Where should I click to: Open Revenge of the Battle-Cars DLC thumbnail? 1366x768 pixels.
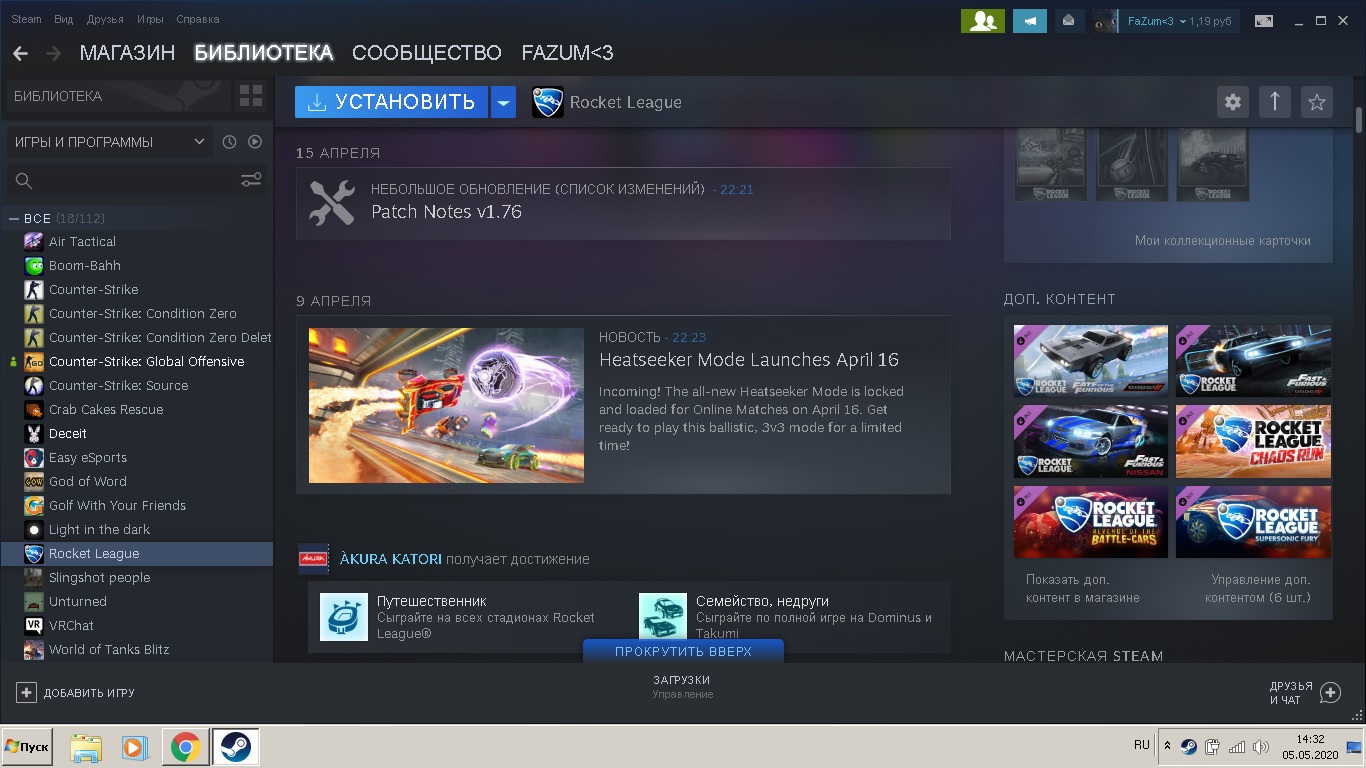(x=1091, y=522)
